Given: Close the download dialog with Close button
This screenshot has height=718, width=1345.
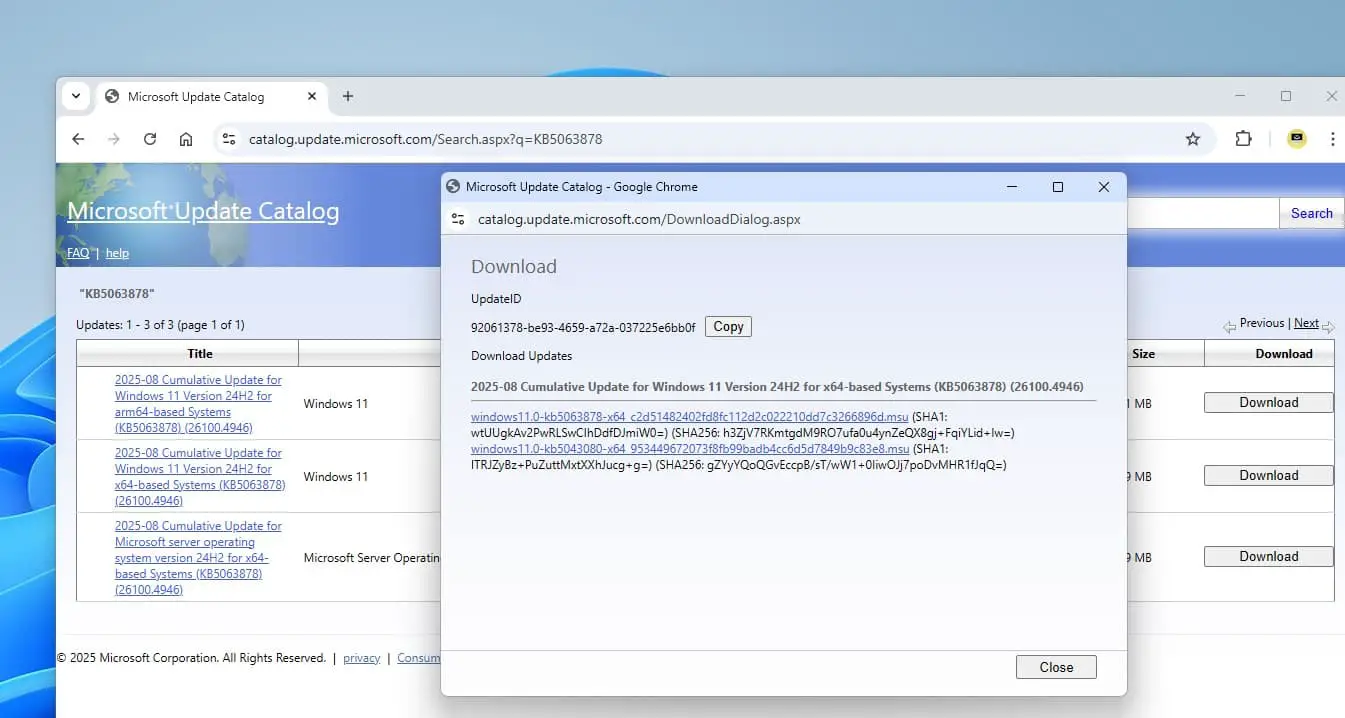Looking at the screenshot, I should (1056, 667).
